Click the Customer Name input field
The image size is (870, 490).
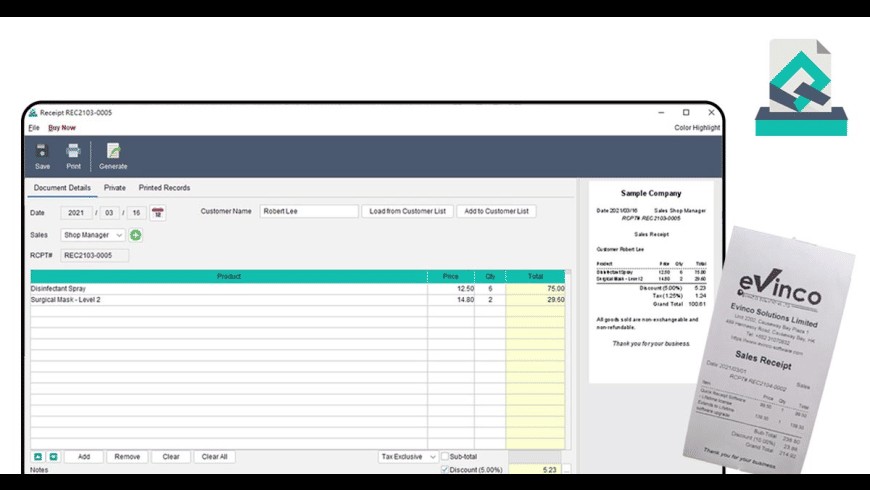click(x=309, y=211)
